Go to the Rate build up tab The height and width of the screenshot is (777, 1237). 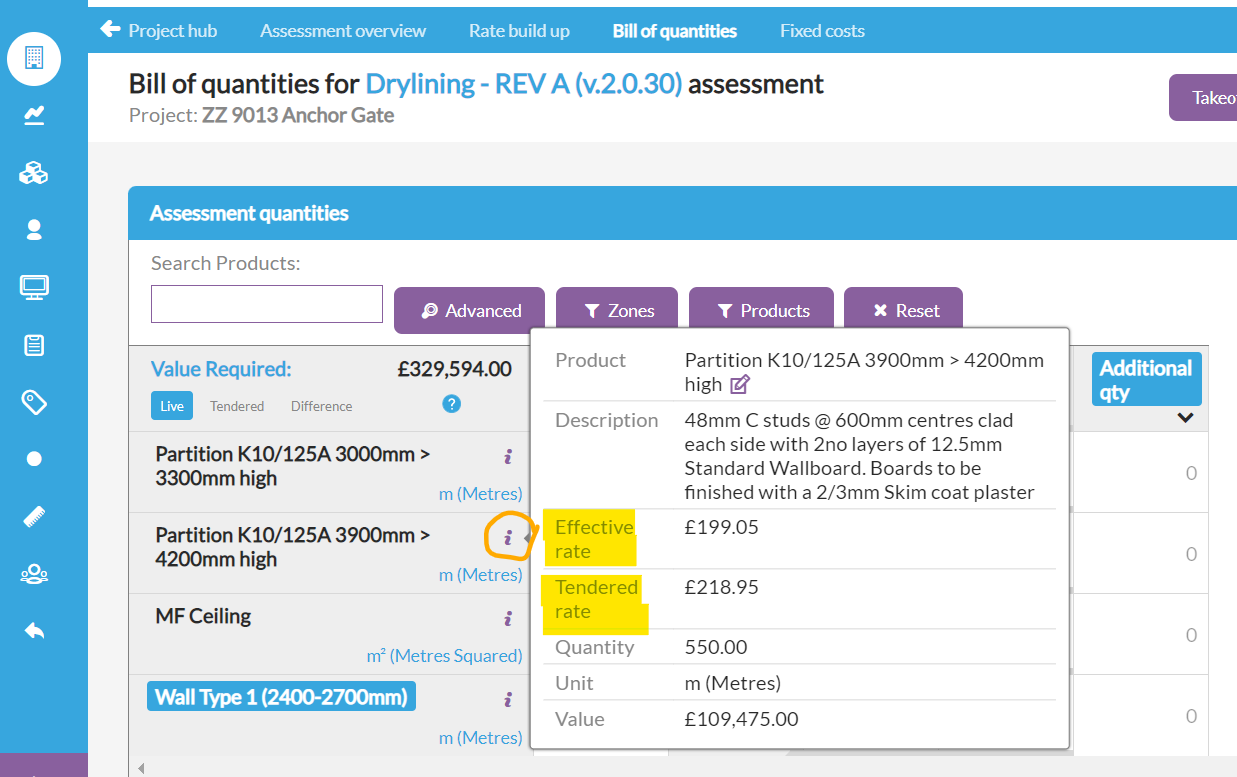point(519,31)
